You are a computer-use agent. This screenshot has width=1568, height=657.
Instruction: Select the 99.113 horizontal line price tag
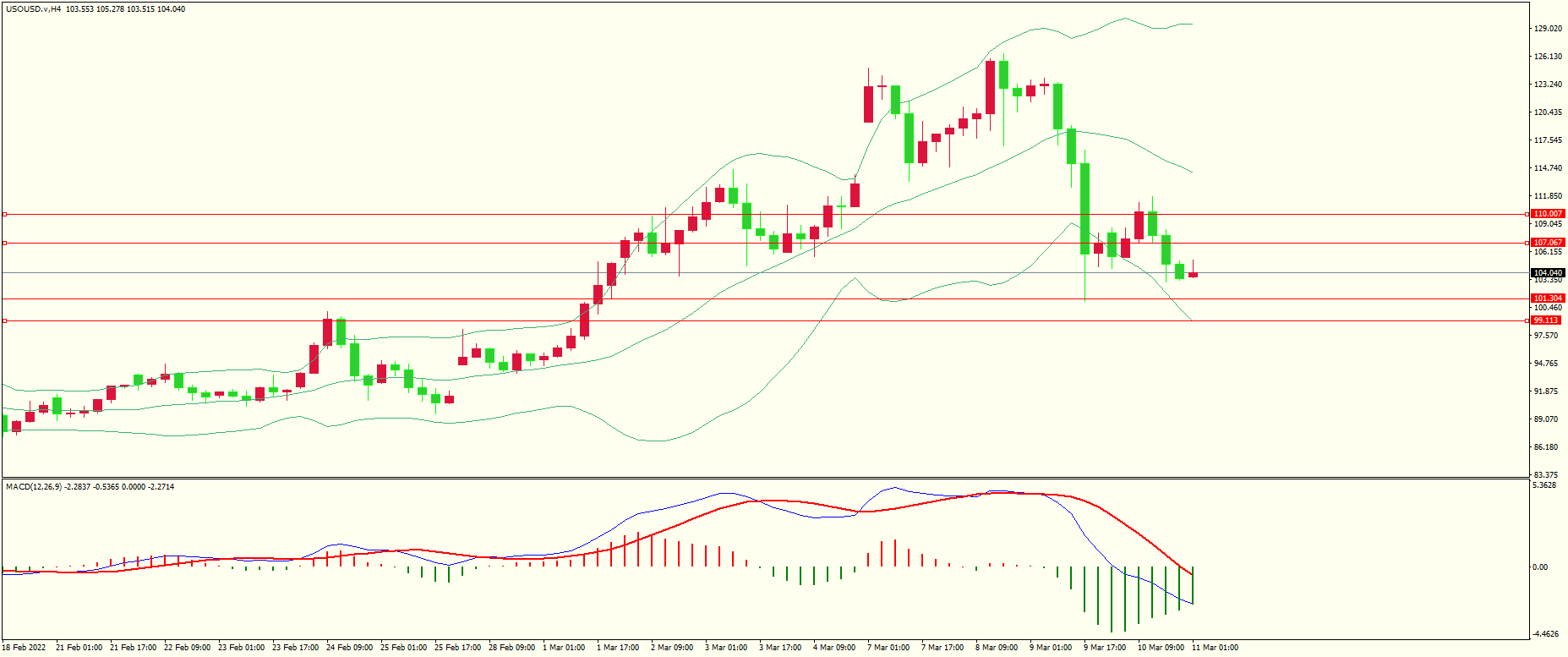1546,320
